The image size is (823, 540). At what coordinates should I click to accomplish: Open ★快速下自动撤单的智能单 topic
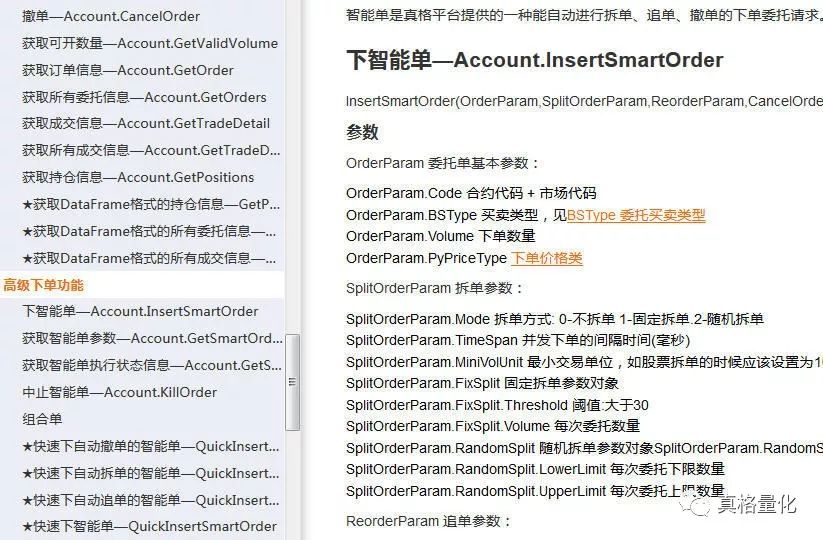(x=151, y=446)
